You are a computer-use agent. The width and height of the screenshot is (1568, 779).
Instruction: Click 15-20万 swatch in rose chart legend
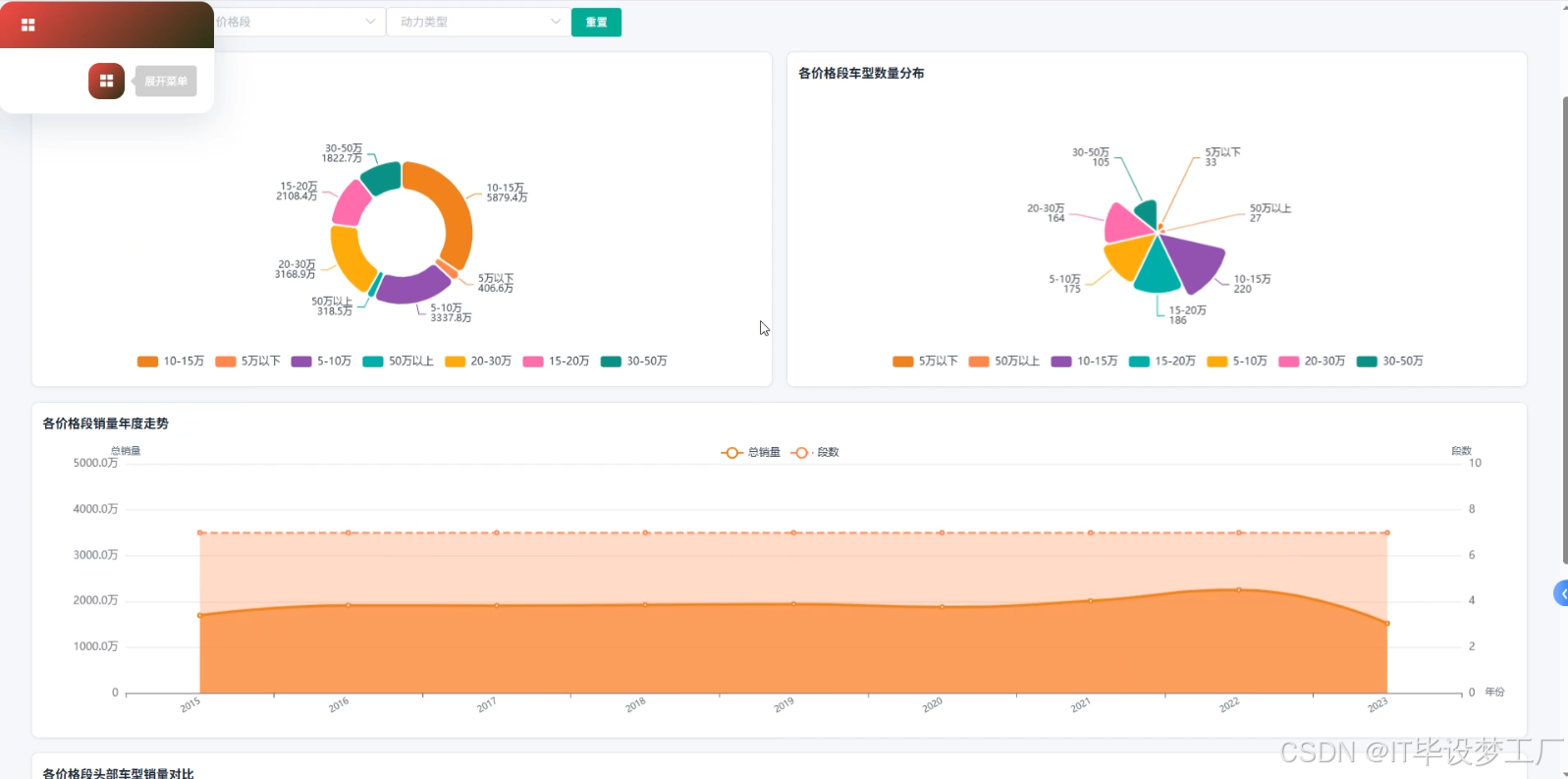tap(1139, 362)
